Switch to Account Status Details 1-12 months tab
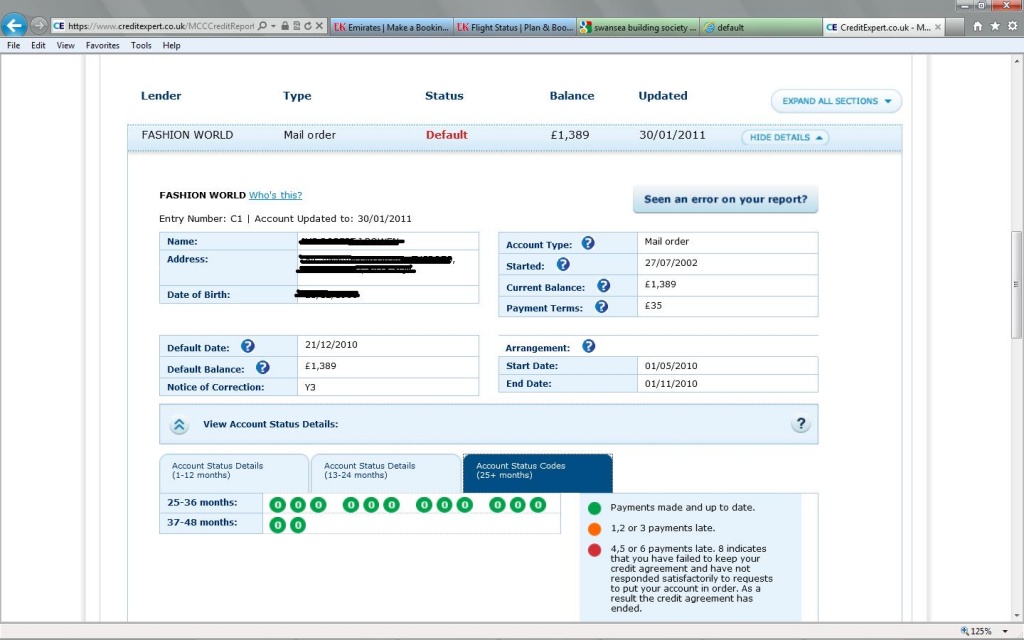This screenshot has width=1024, height=640. click(233, 471)
